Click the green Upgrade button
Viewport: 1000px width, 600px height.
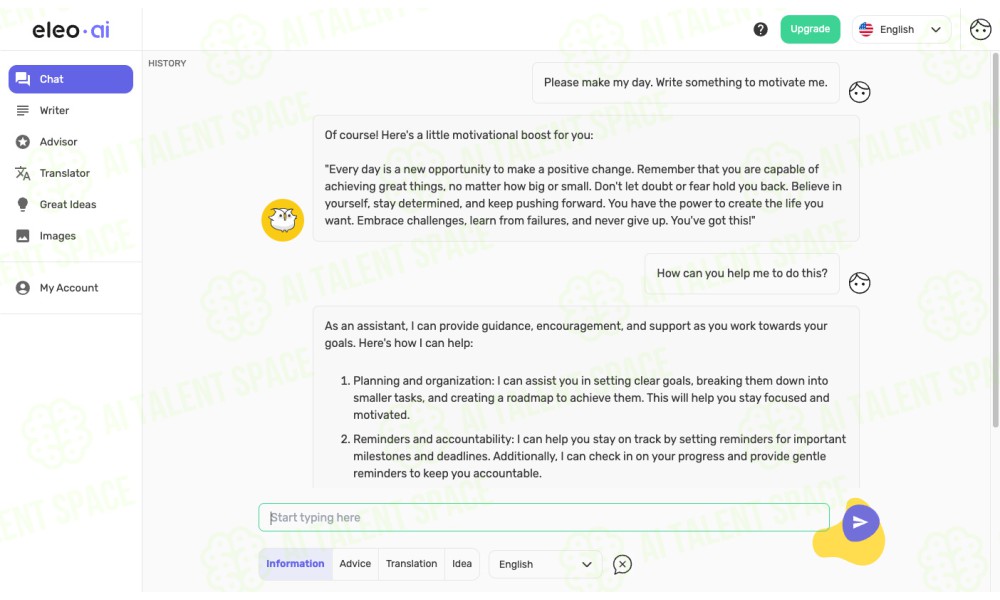coord(810,29)
